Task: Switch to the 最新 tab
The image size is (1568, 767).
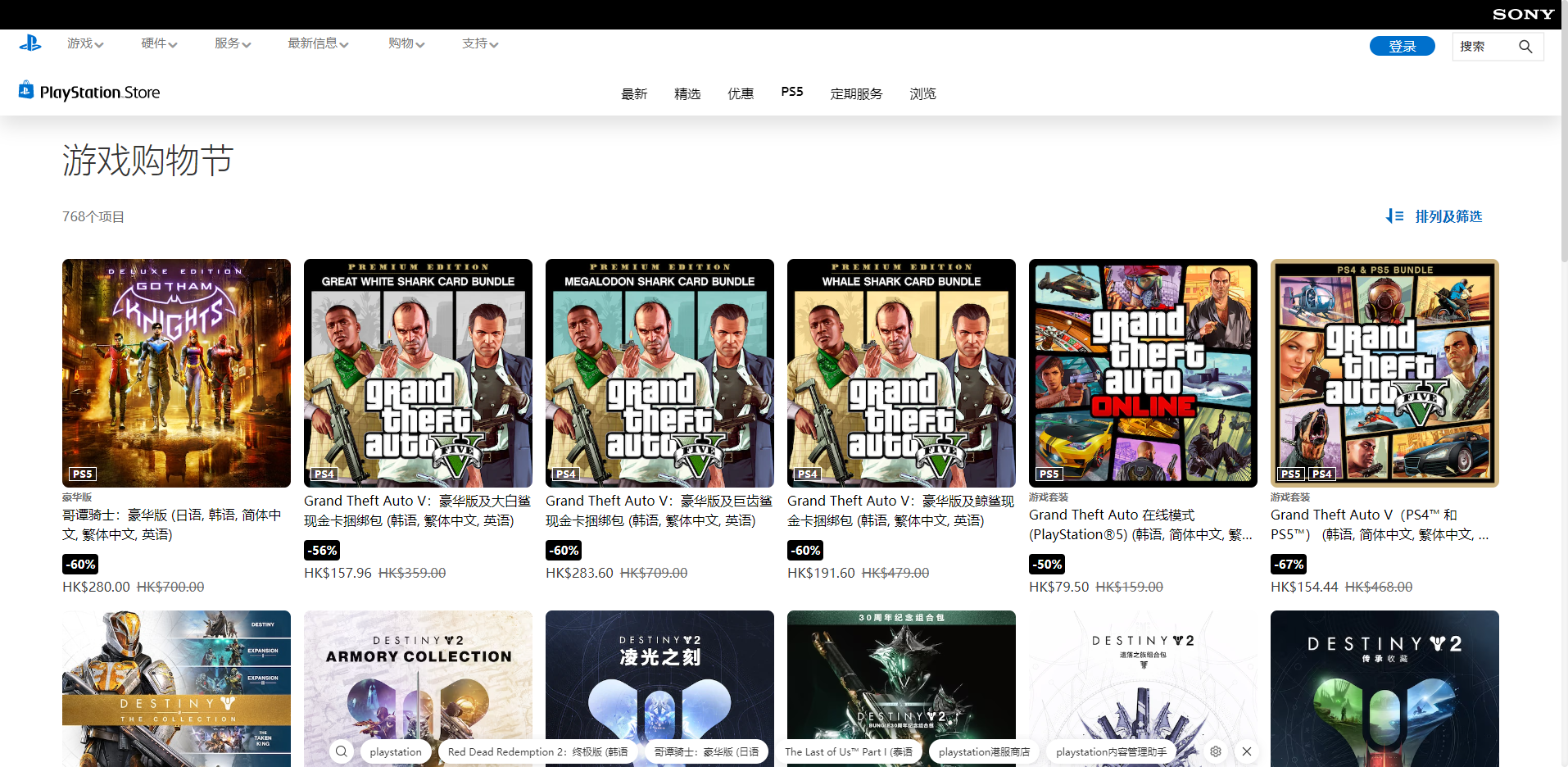Action: [634, 93]
